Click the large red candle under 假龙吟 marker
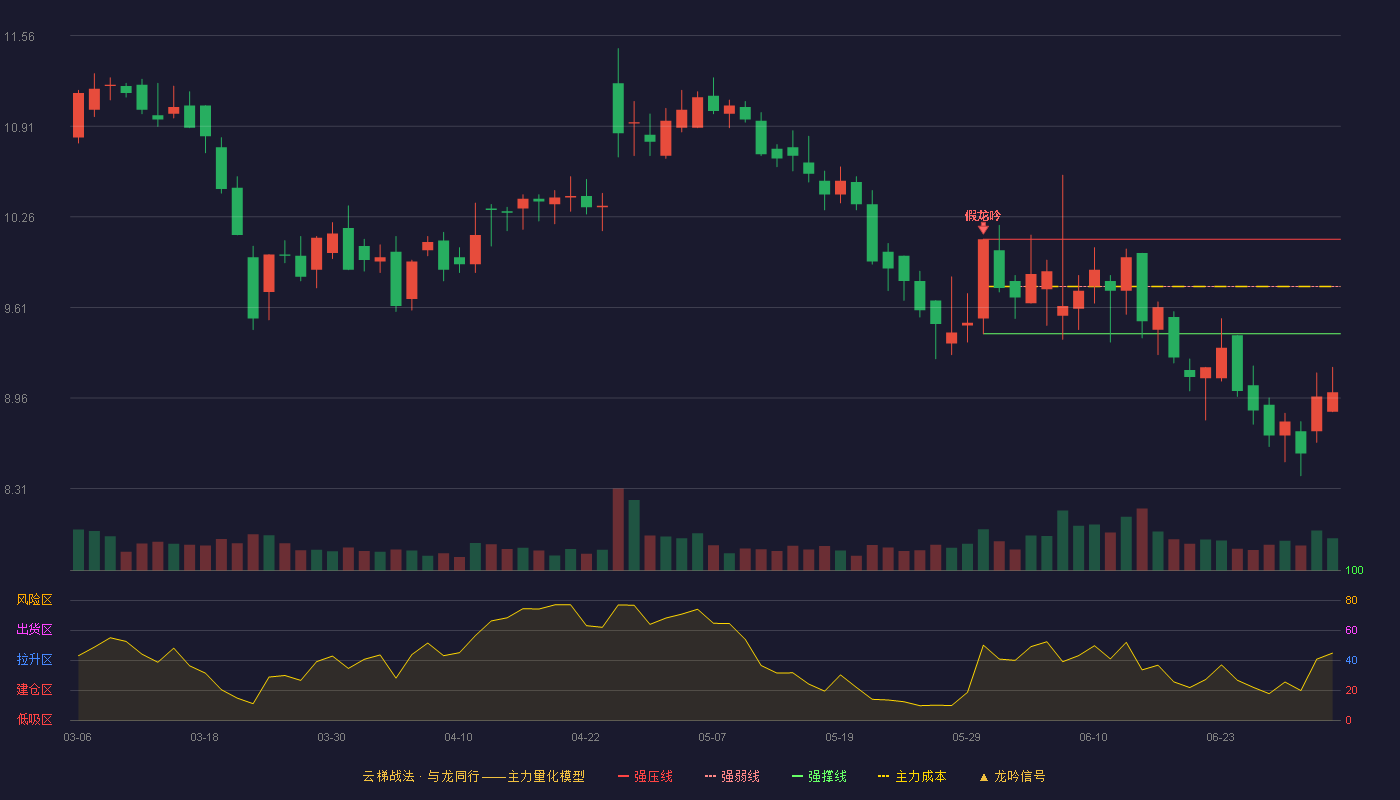The image size is (1400, 800). click(x=983, y=279)
